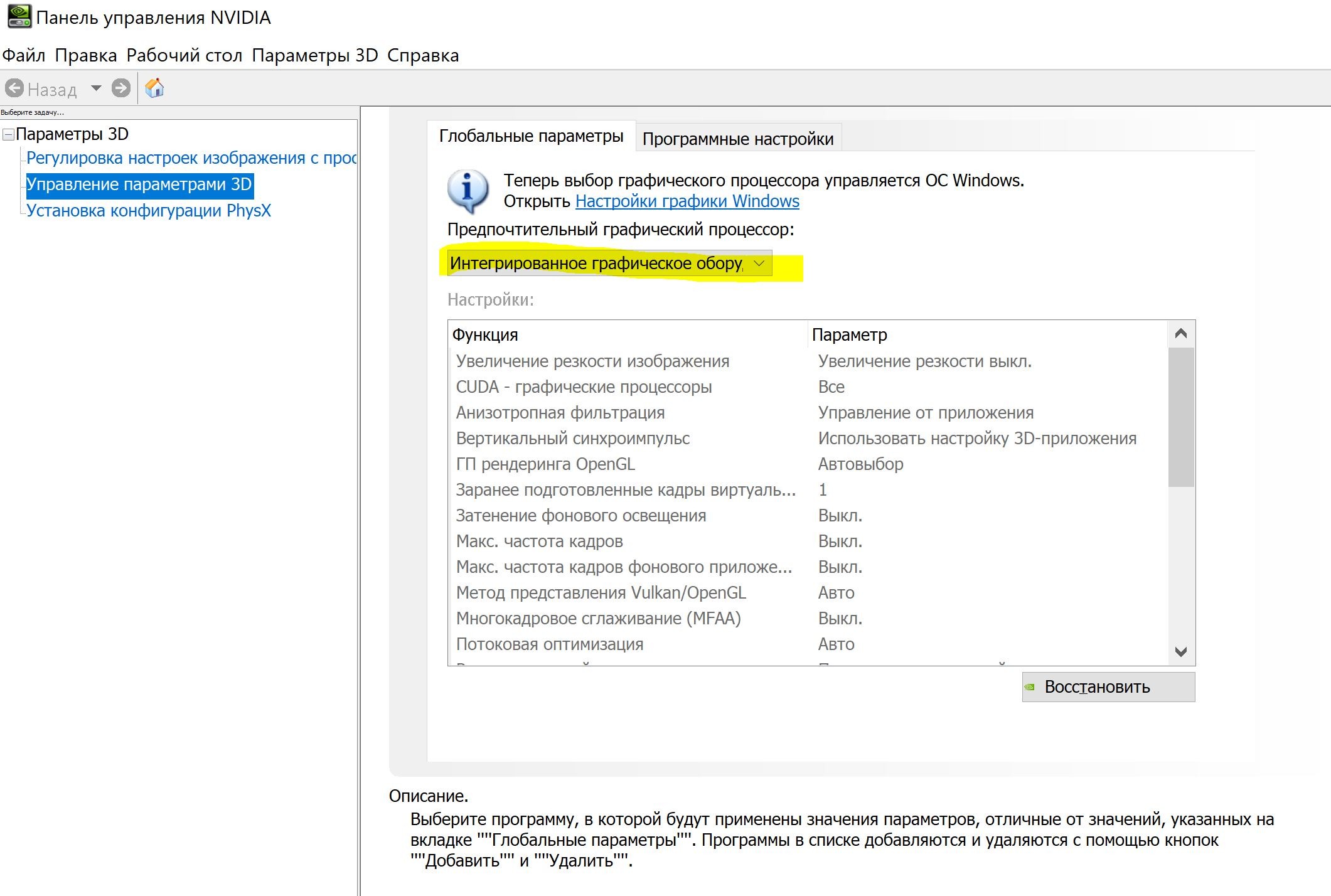
Task: Open the Back history dropdown arrow
Action: (96, 88)
